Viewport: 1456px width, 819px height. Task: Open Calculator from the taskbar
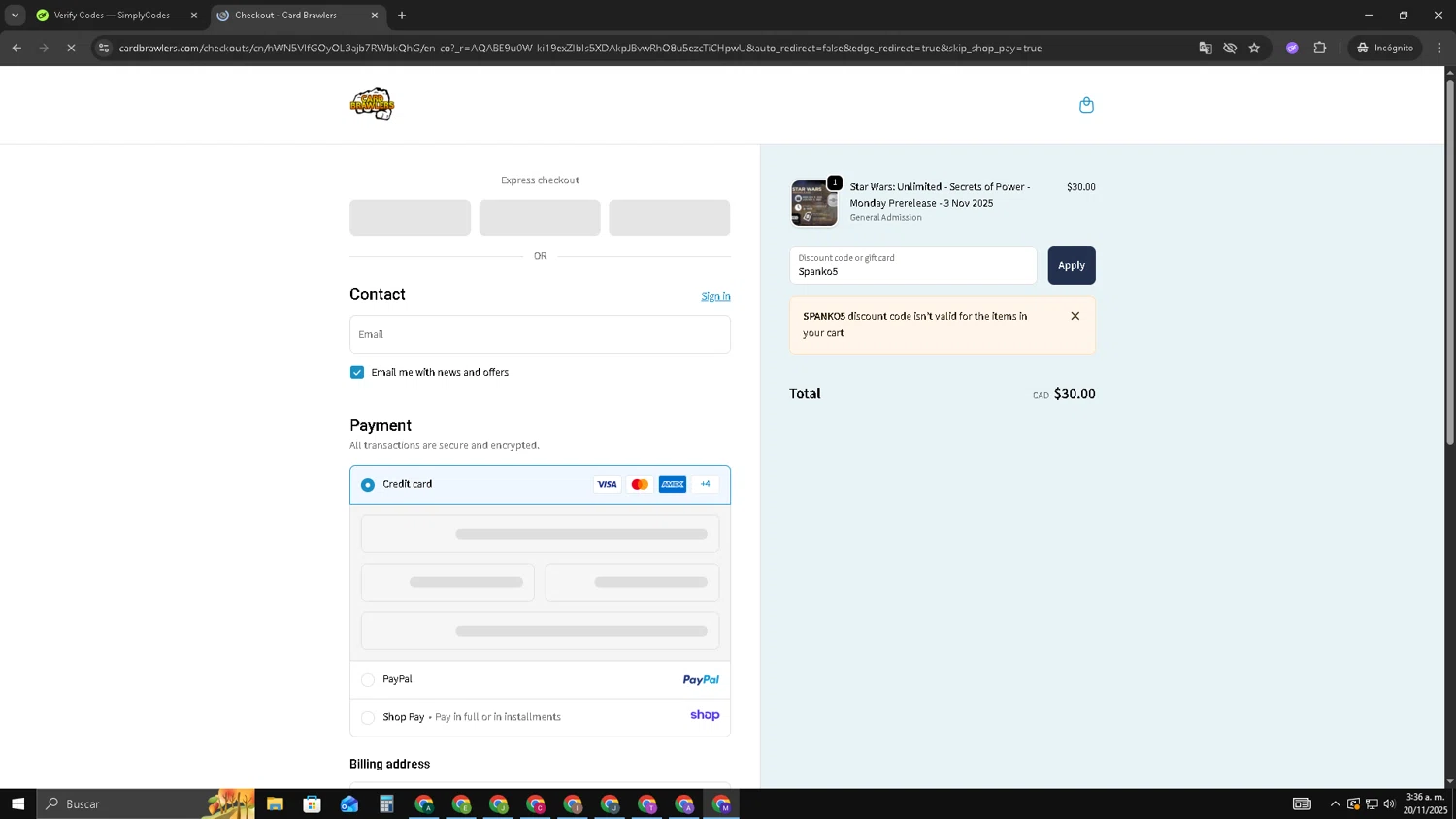point(386,803)
